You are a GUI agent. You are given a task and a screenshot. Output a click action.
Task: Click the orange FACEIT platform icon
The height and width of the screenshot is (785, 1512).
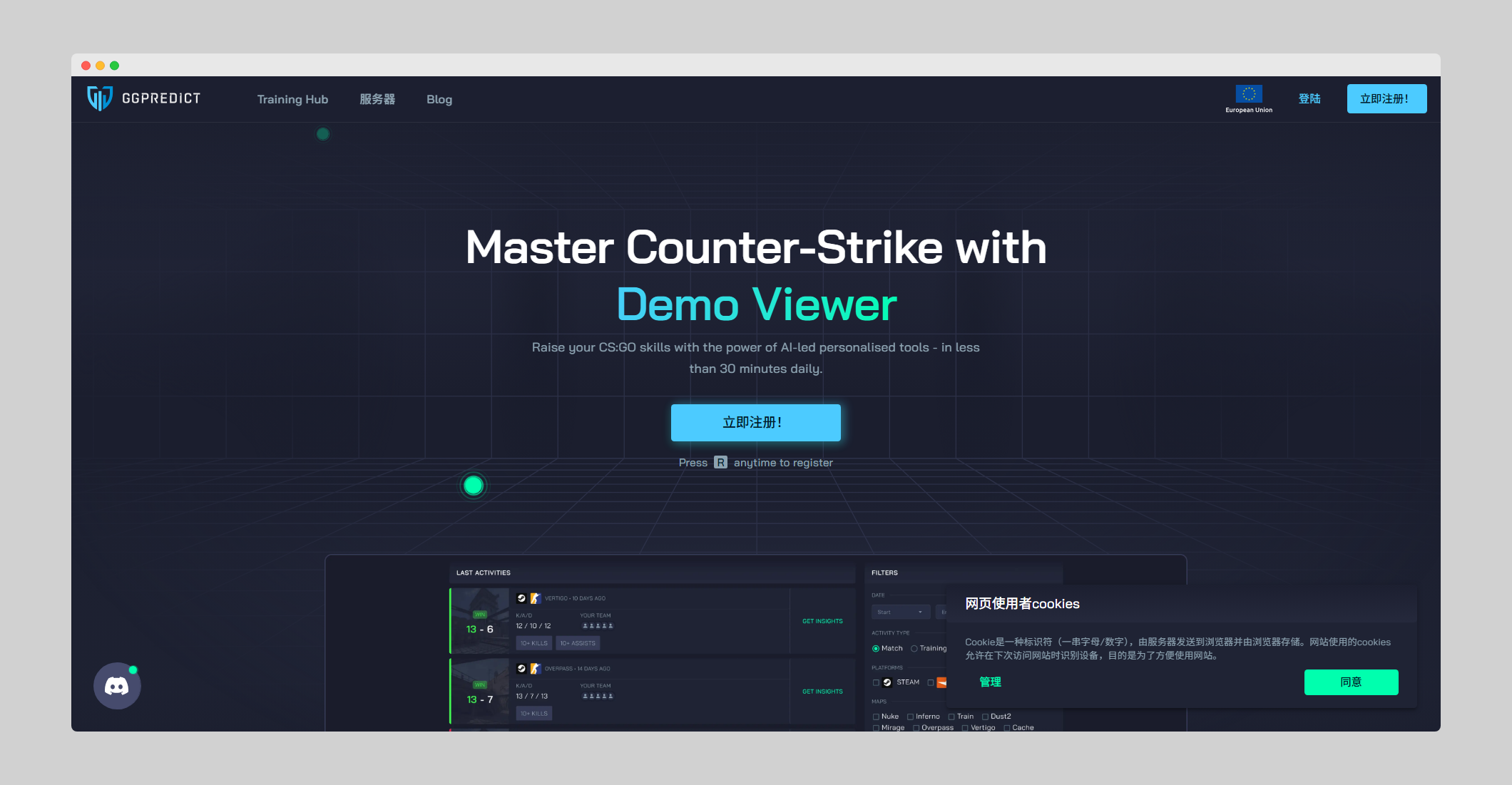click(941, 682)
